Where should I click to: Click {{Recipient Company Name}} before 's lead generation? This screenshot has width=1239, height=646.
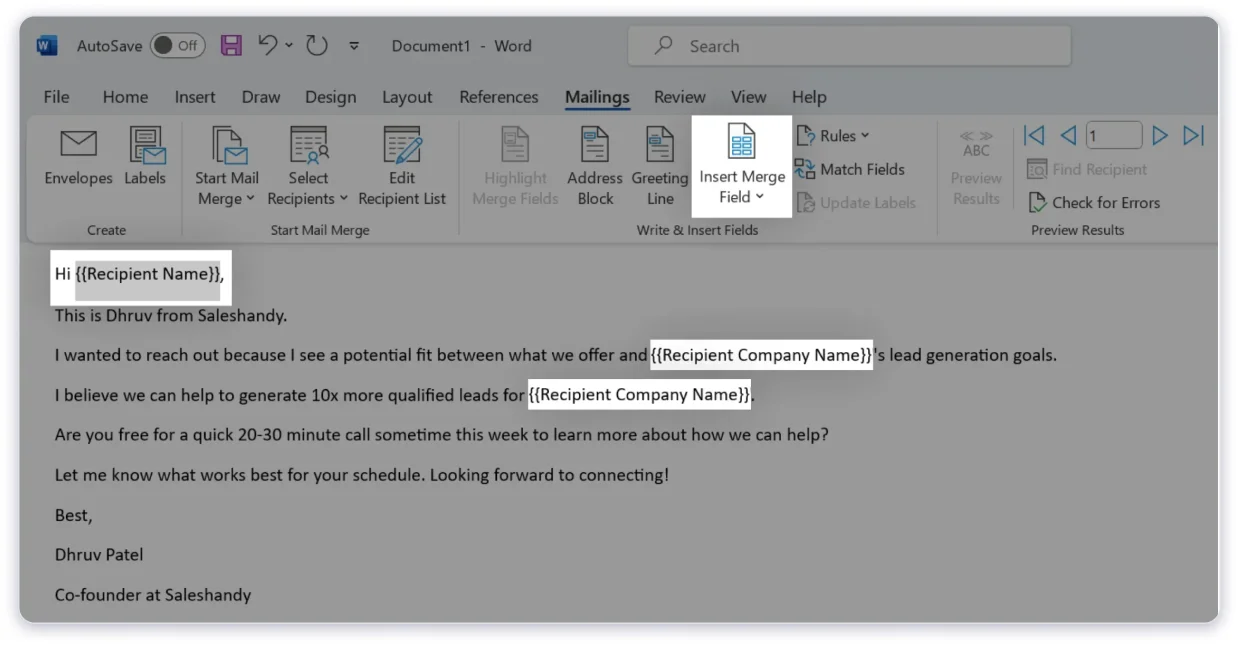coord(761,355)
